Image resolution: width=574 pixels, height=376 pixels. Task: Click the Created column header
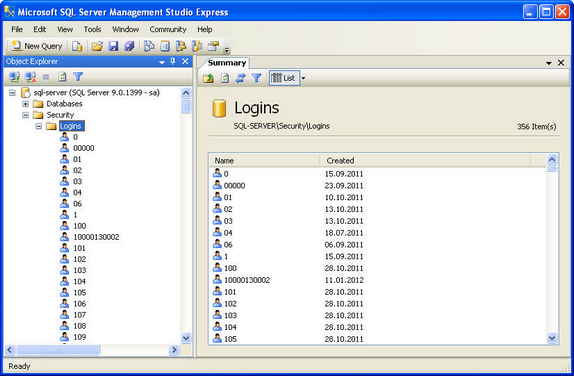426,160
